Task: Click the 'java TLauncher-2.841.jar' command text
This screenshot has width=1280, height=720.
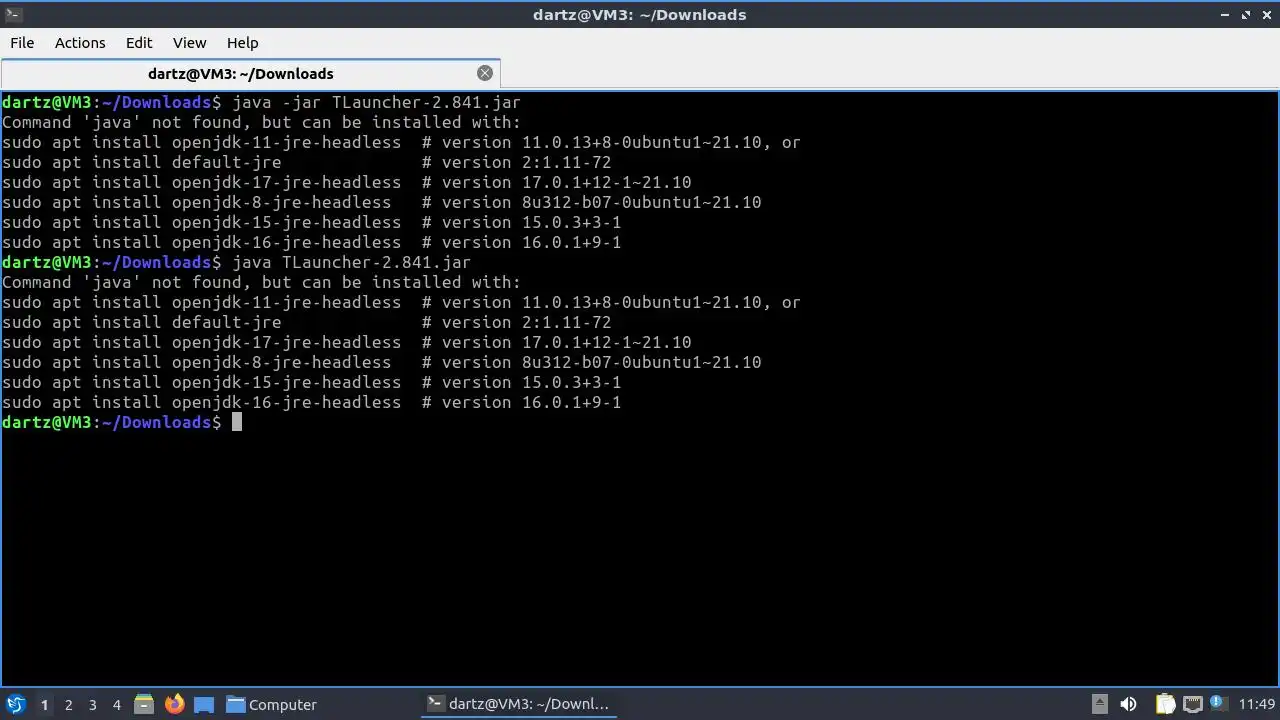Action: [x=351, y=262]
